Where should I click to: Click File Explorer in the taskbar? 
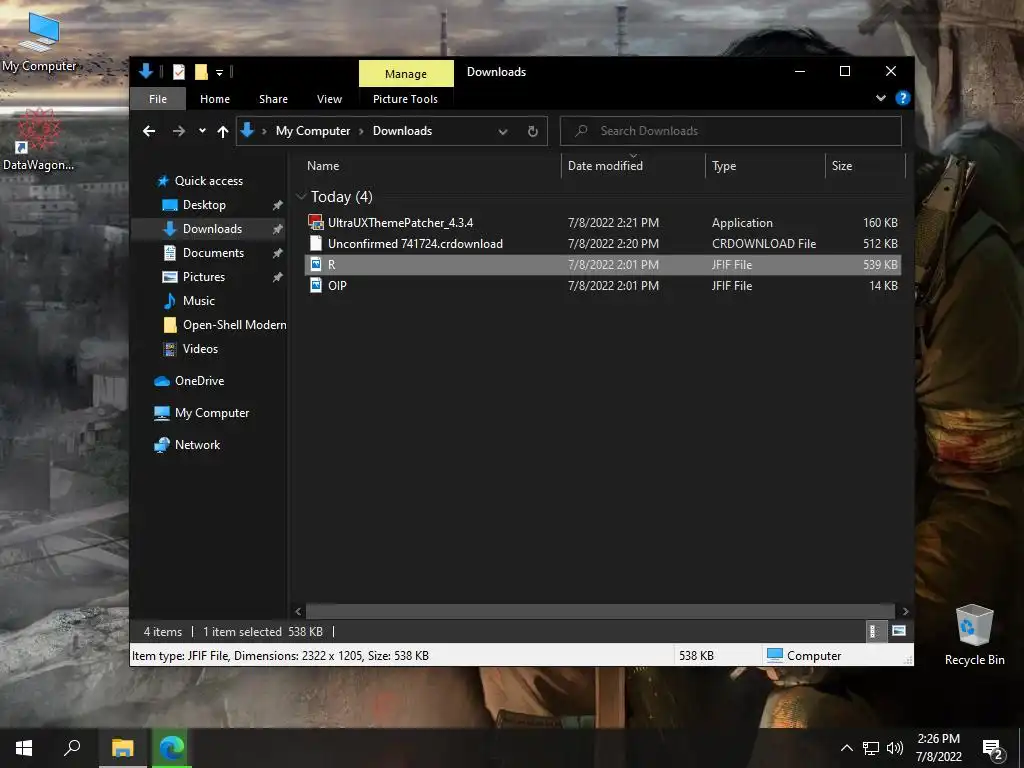(122, 748)
